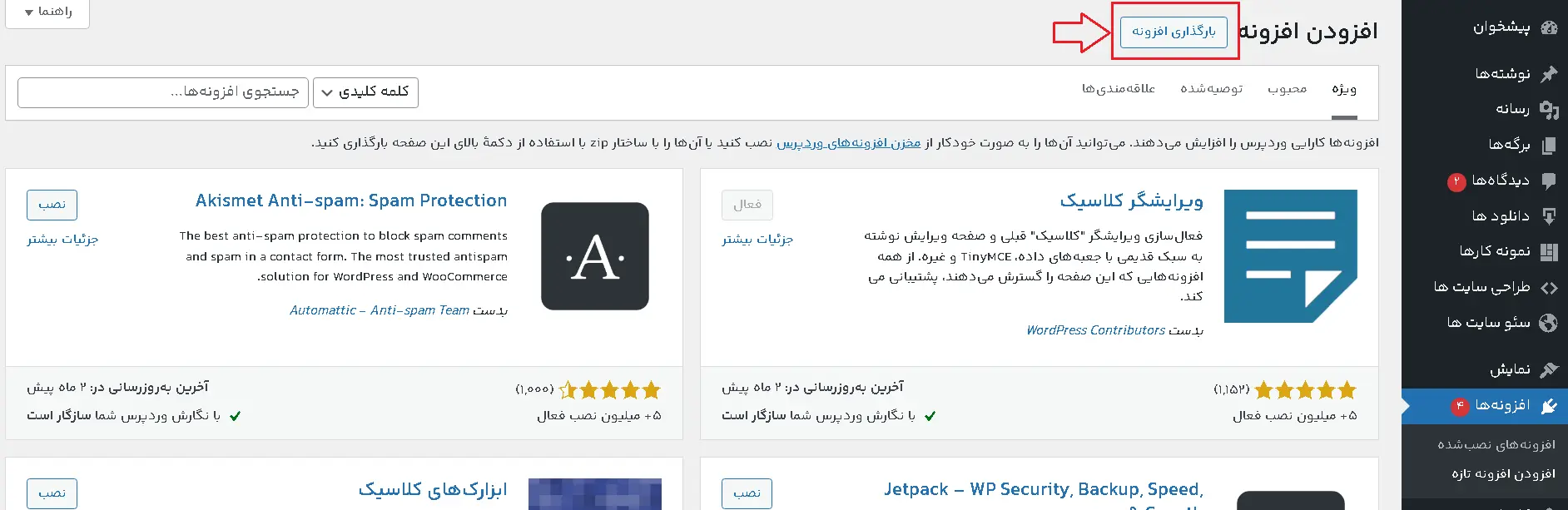Open the پیشخوان menu label
Viewport: 1568px width, 510px height.
click(1501, 27)
